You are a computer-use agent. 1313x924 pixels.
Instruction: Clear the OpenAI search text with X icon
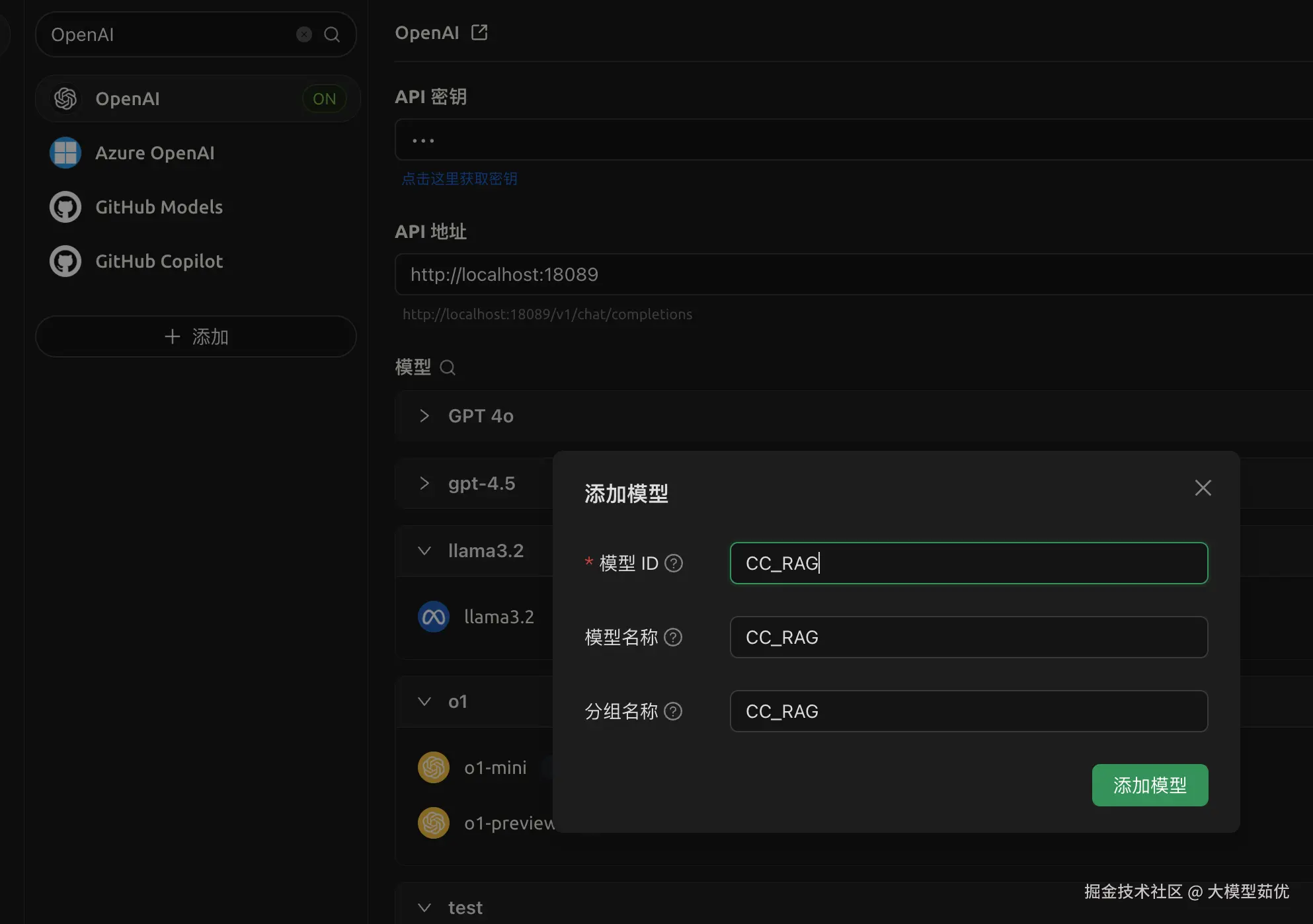[304, 34]
